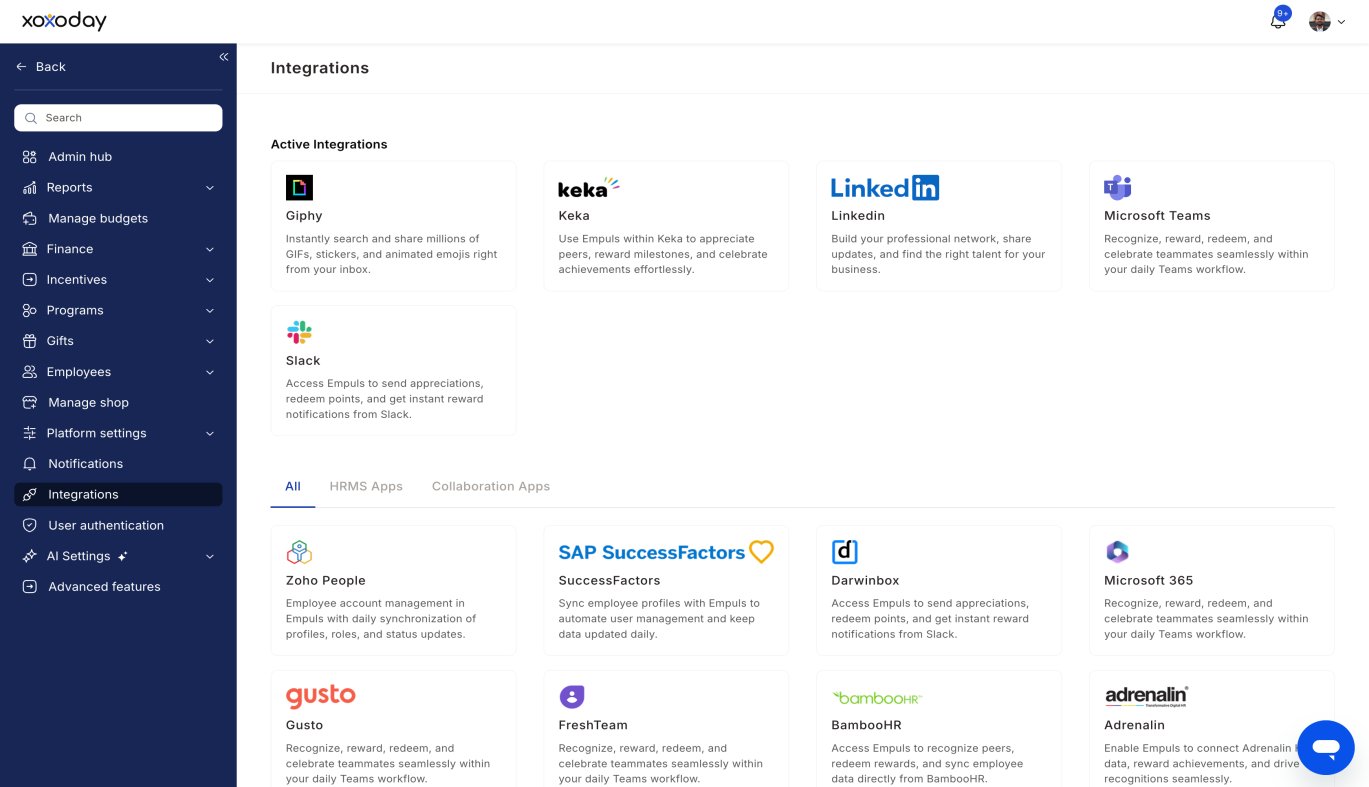Click the FreshTeam logo icon
The height and width of the screenshot is (787, 1369).
tap(572, 697)
